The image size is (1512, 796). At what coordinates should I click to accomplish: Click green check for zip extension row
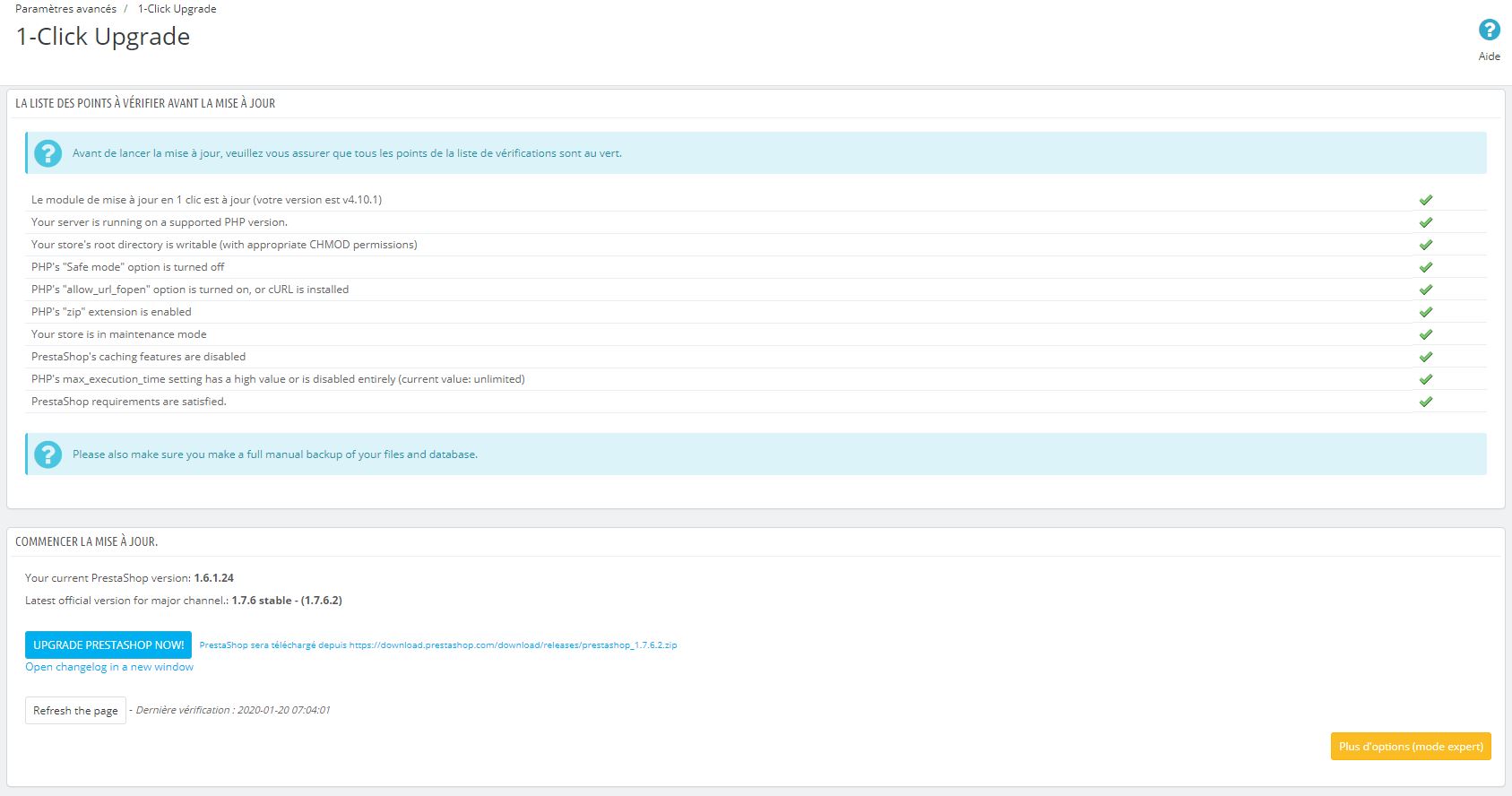pyautogui.click(x=1426, y=312)
